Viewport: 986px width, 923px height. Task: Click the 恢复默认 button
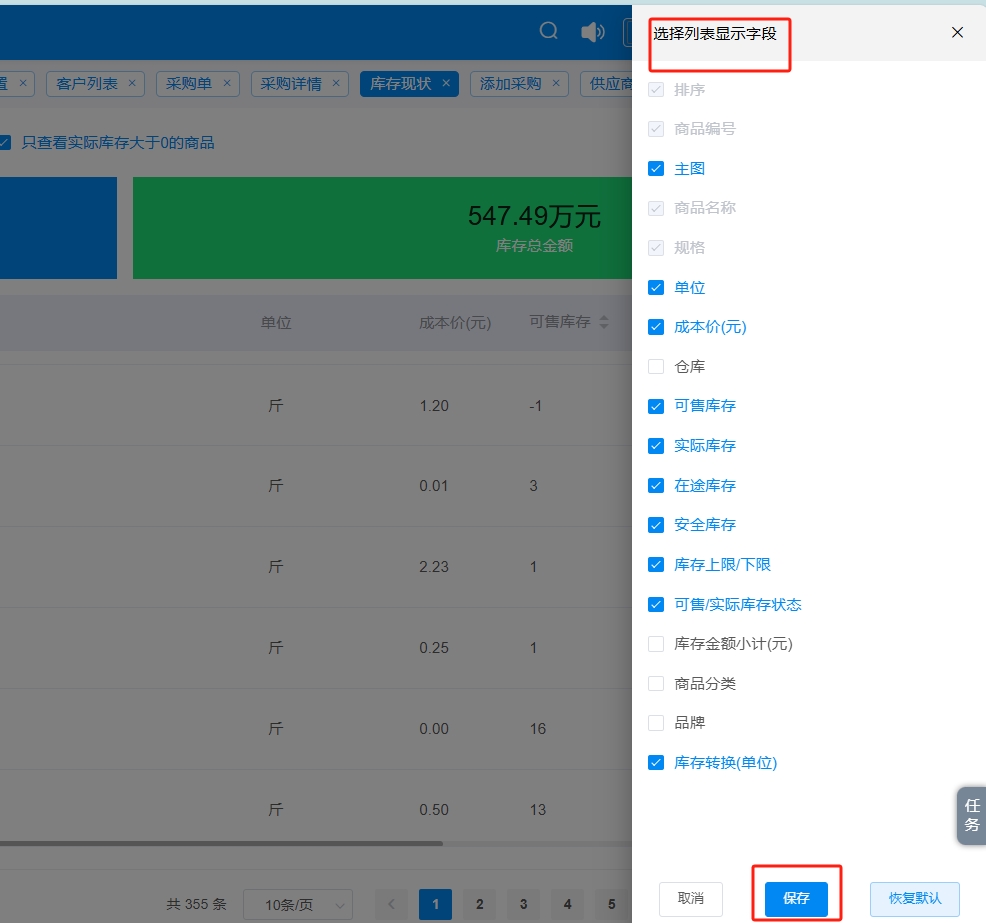(914, 898)
